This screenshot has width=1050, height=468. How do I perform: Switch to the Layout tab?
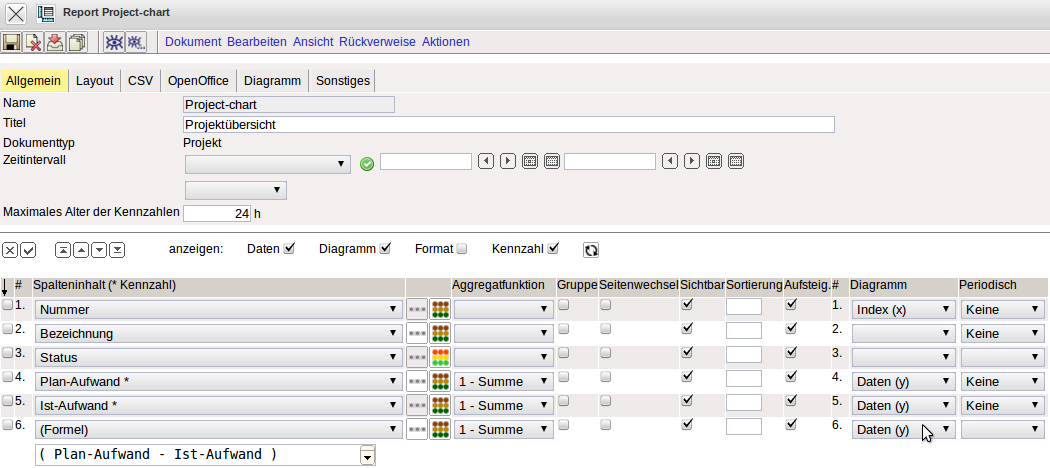(95, 81)
